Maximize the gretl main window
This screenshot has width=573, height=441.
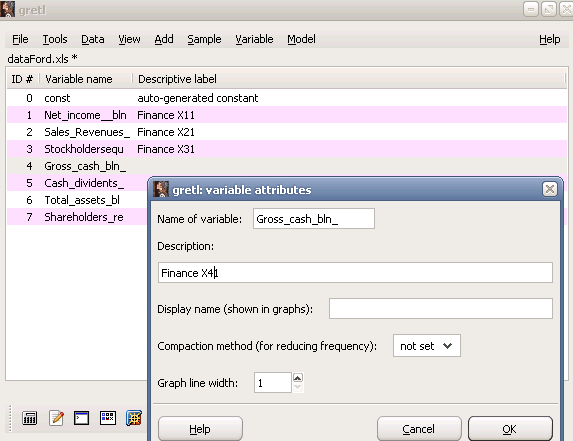coord(549,9)
